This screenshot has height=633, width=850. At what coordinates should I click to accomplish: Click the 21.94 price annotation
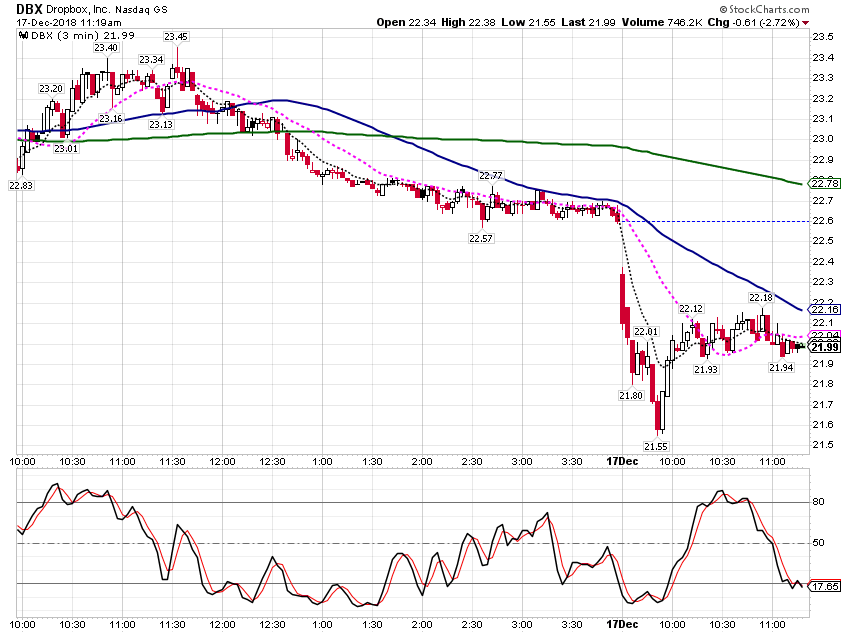(781, 367)
